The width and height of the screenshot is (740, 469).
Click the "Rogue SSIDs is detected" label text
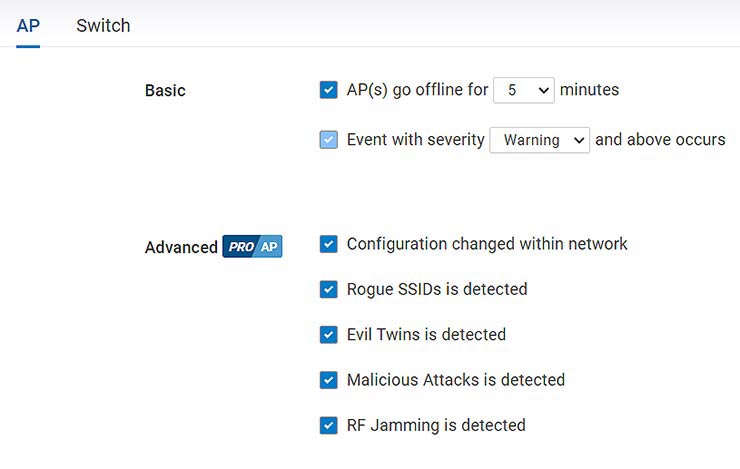pos(436,289)
